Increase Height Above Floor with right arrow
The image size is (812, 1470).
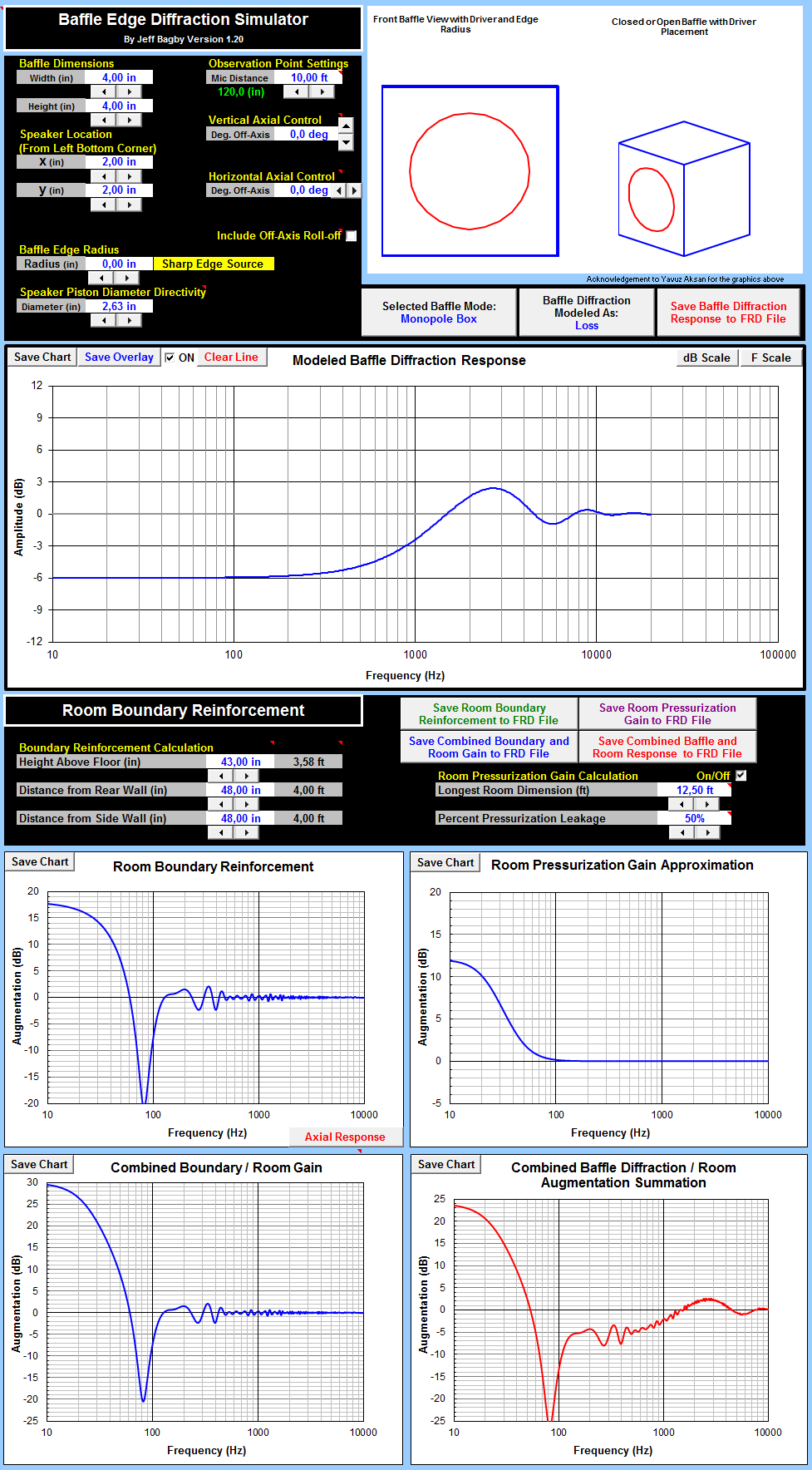coord(246,776)
